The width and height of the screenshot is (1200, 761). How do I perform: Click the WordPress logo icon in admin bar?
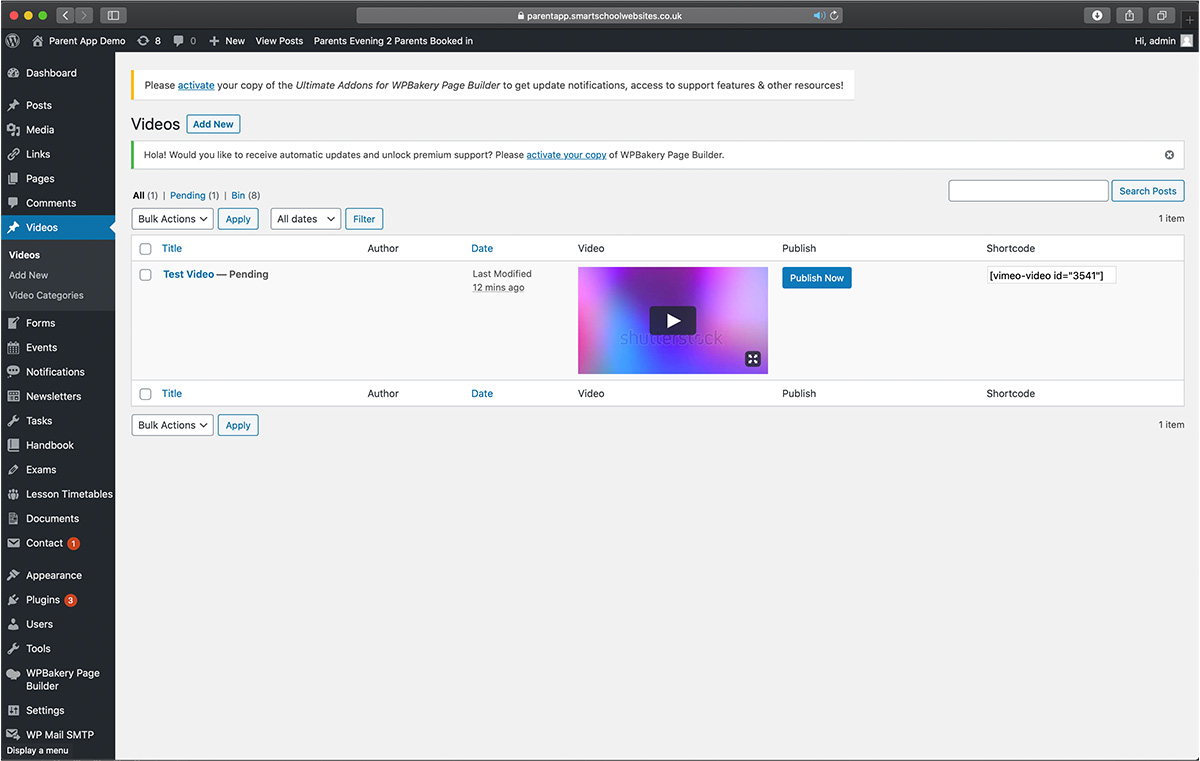(x=13, y=41)
